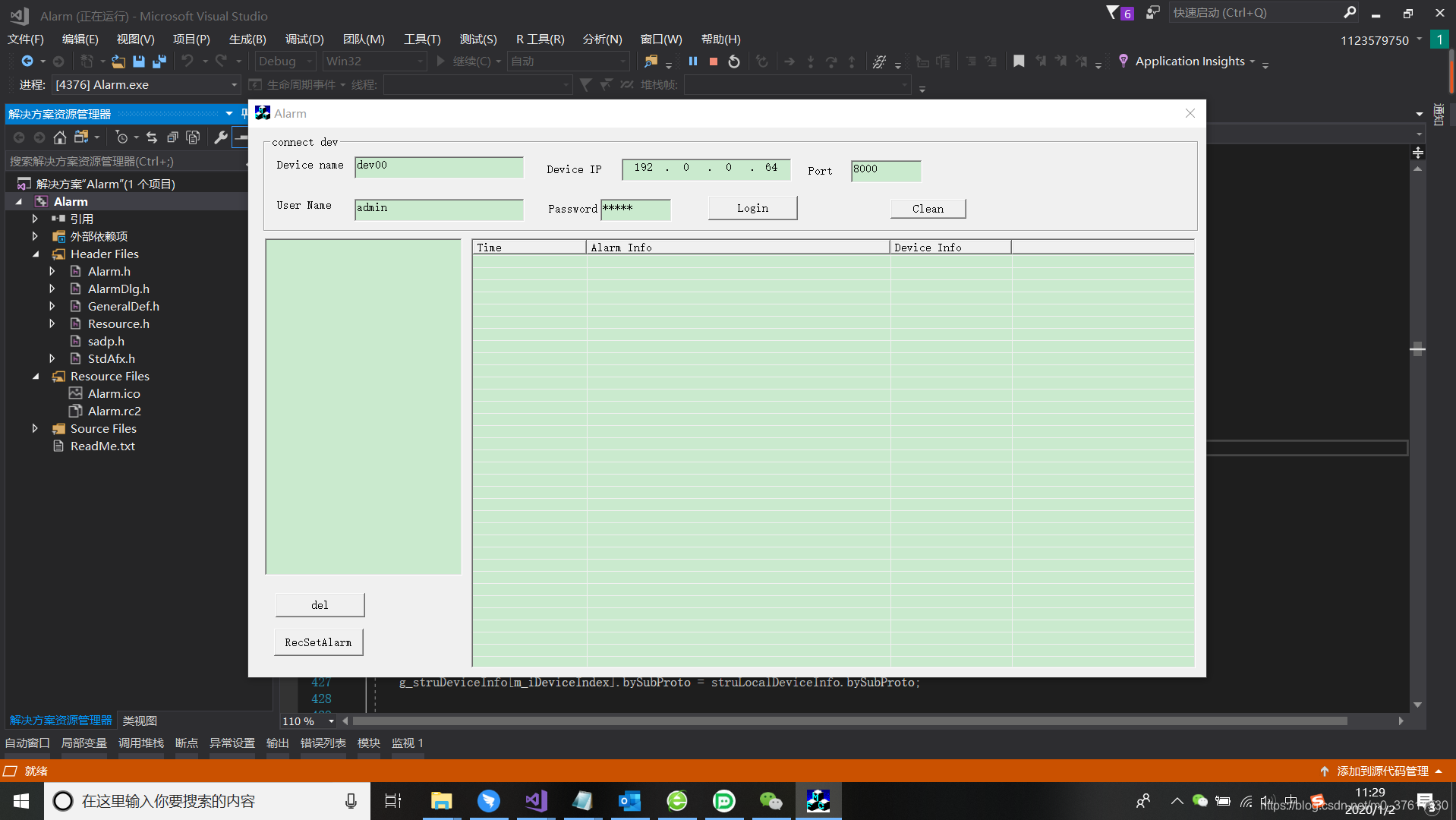Collapse the Resource Files folder
Image resolution: width=1456 pixels, height=820 pixels.
click(x=36, y=377)
